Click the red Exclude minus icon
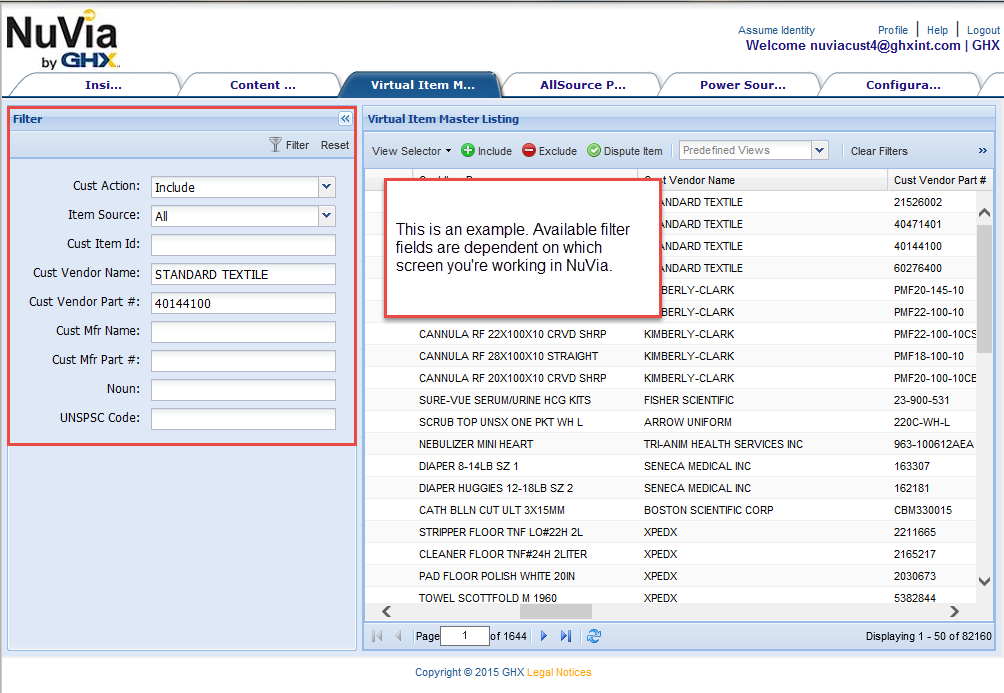Viewport: 1004px width, 693px height. [529, 151]
